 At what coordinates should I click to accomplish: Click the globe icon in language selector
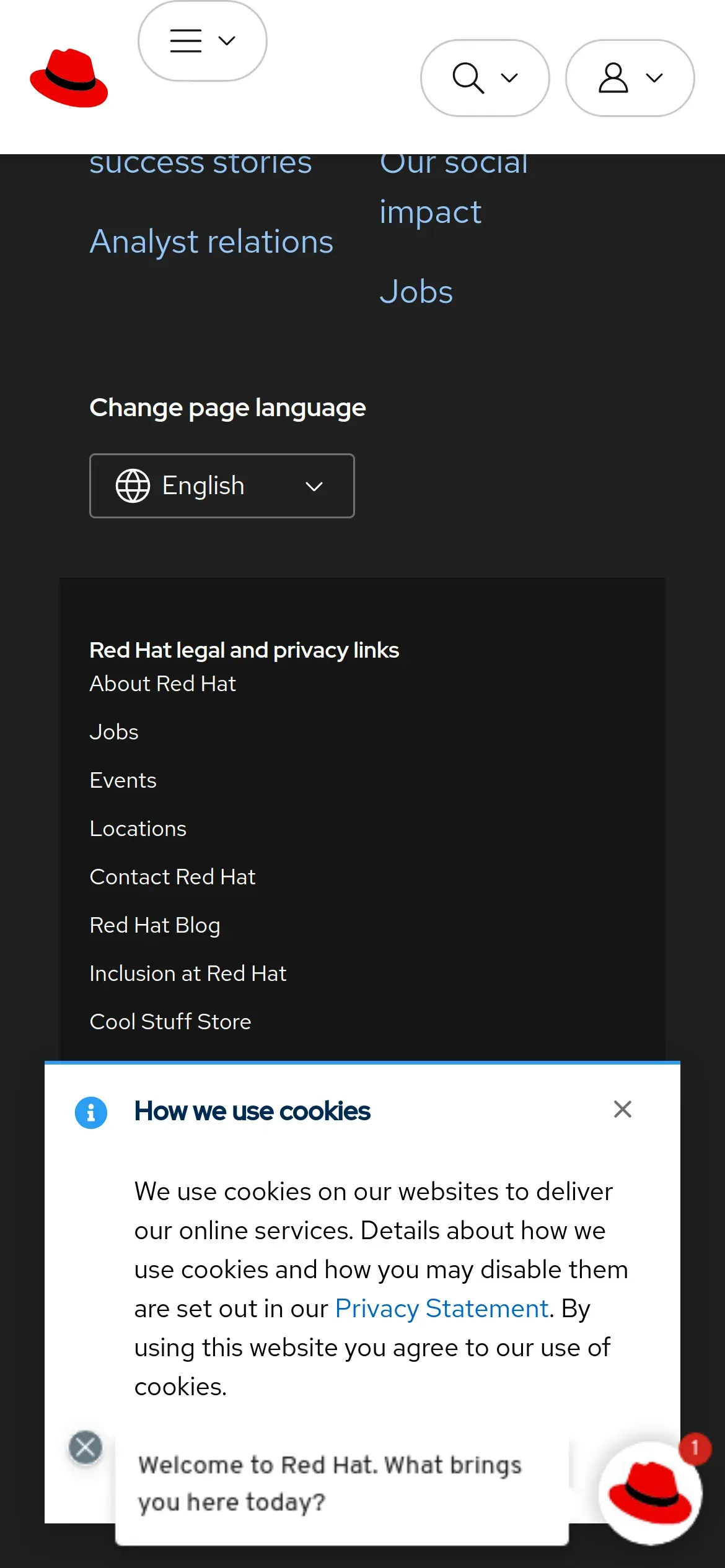click(x=133, y=486)
